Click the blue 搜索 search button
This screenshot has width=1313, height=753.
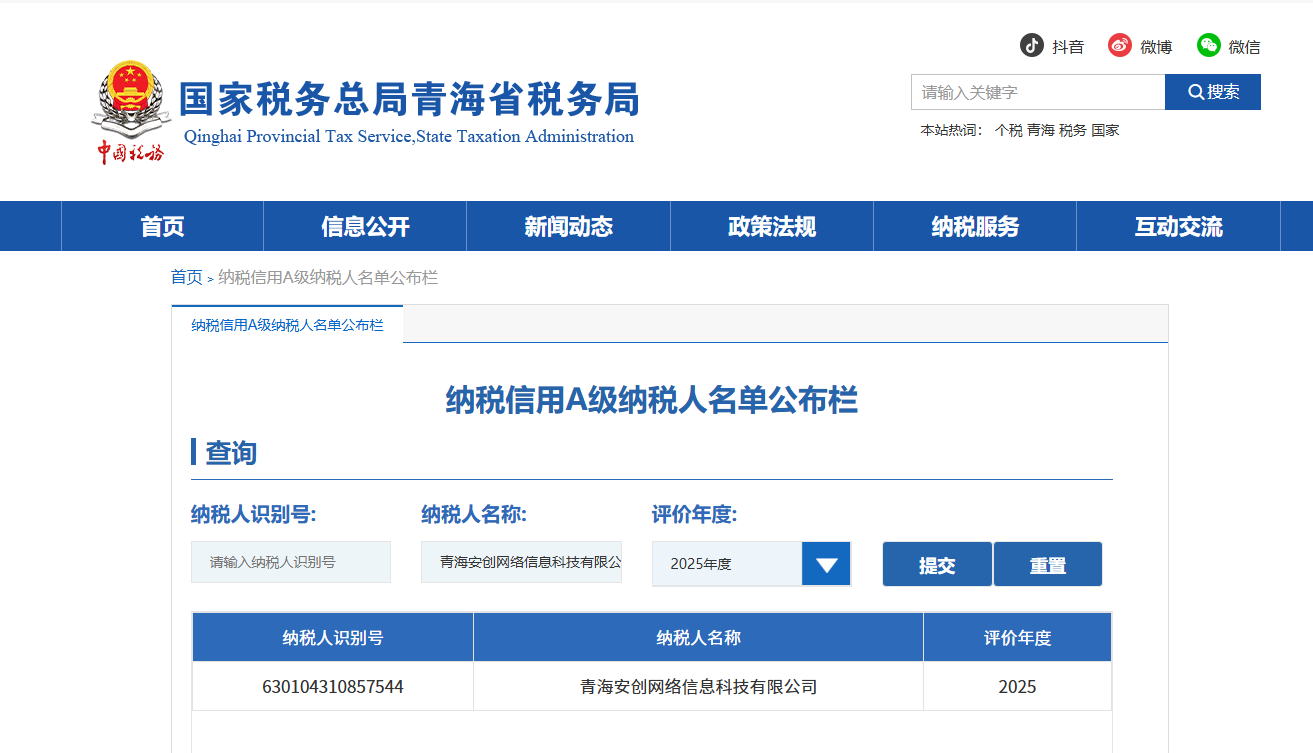click(1213, 92)
